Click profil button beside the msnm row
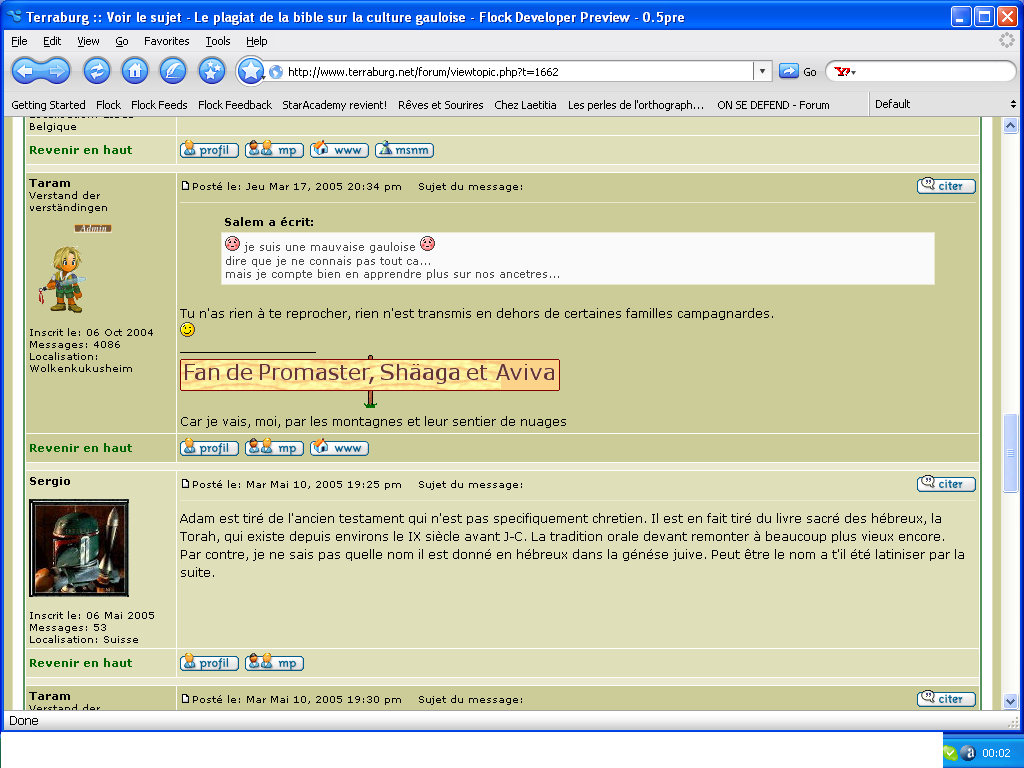 click(x=209, y=150)
